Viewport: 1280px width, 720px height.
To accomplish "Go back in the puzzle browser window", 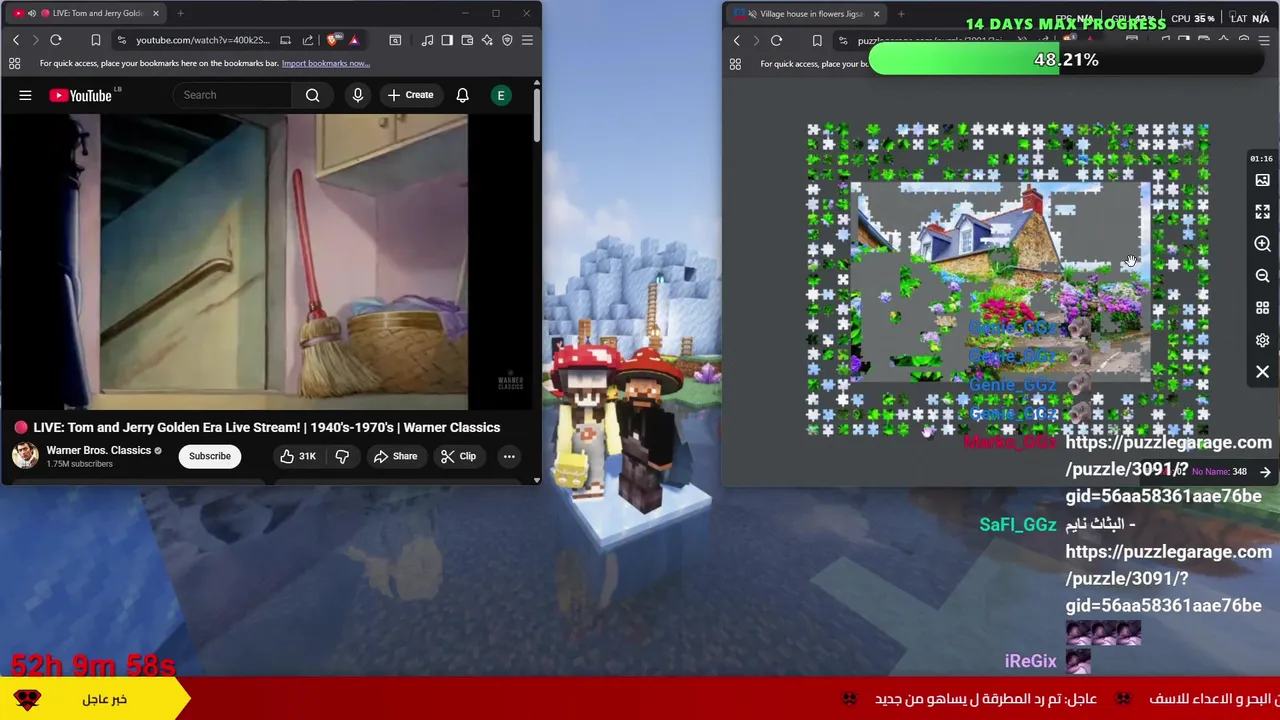I will [737, 40].
